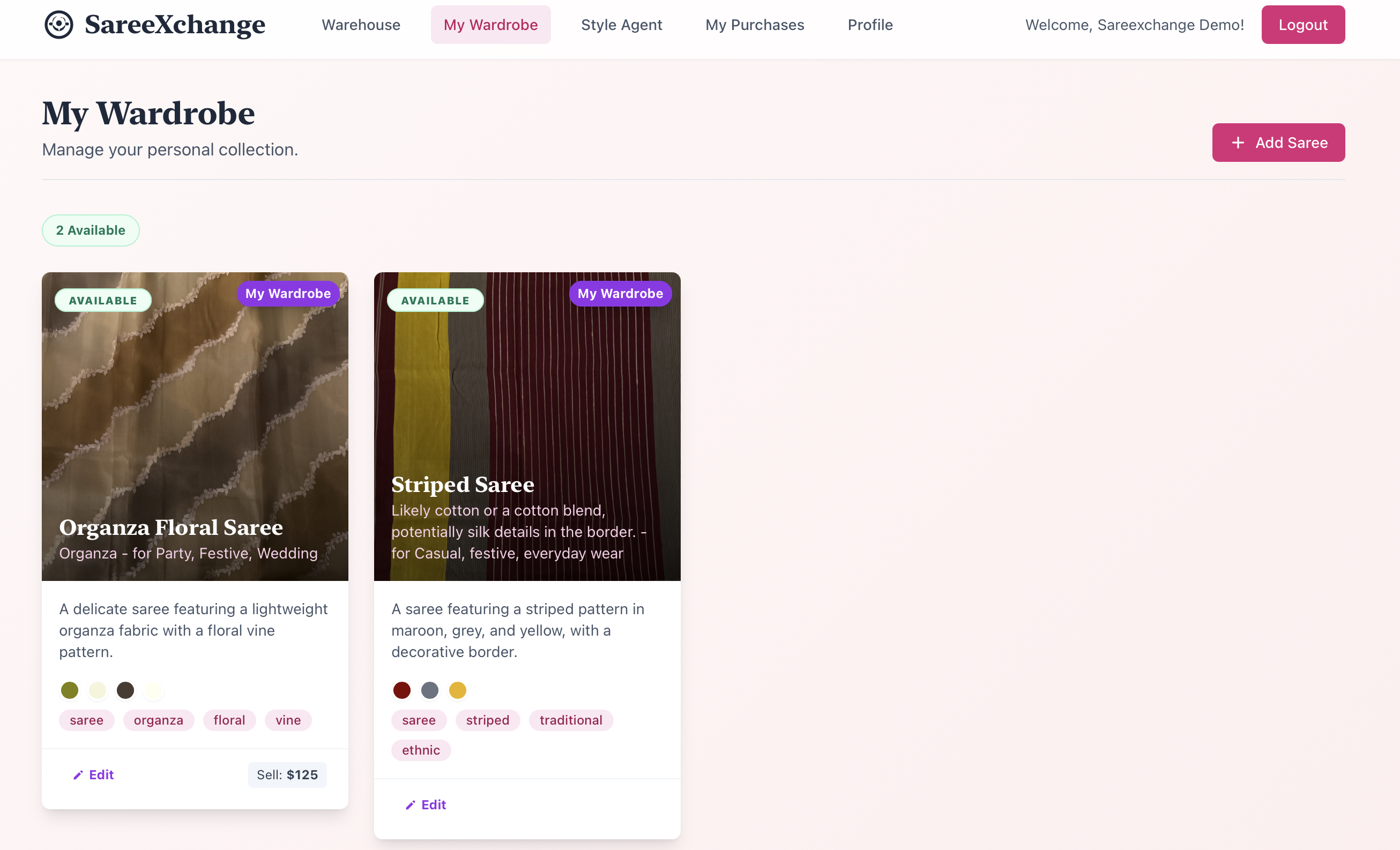
Task: Select the traditional tag pill
Action: [x=570, y=720]
